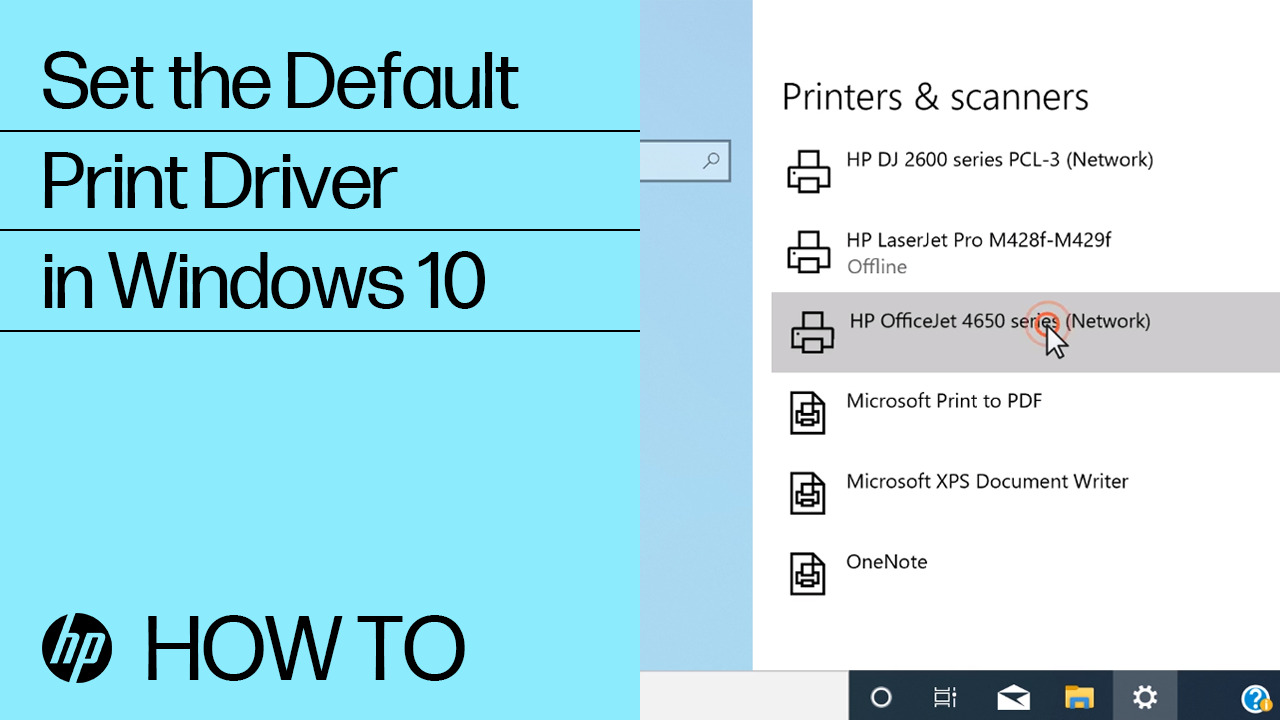Open File Explorer from the taskbar
The width and height of the screenshot is (1280, 720).
click(x=1079, y=697)
